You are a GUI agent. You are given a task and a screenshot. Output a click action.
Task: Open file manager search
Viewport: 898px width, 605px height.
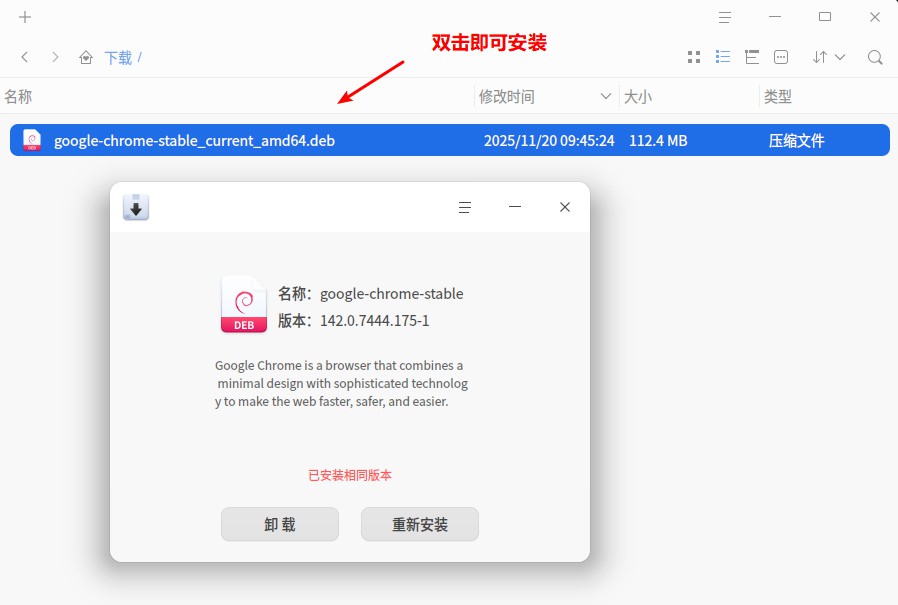click(875, 57)
